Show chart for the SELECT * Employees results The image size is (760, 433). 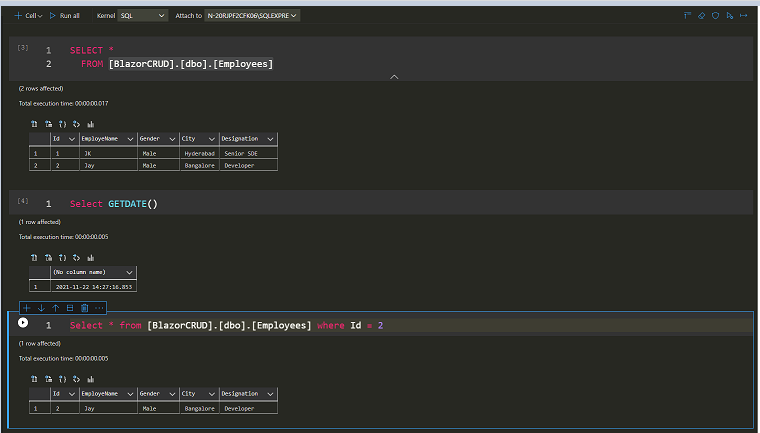point(91,124)
